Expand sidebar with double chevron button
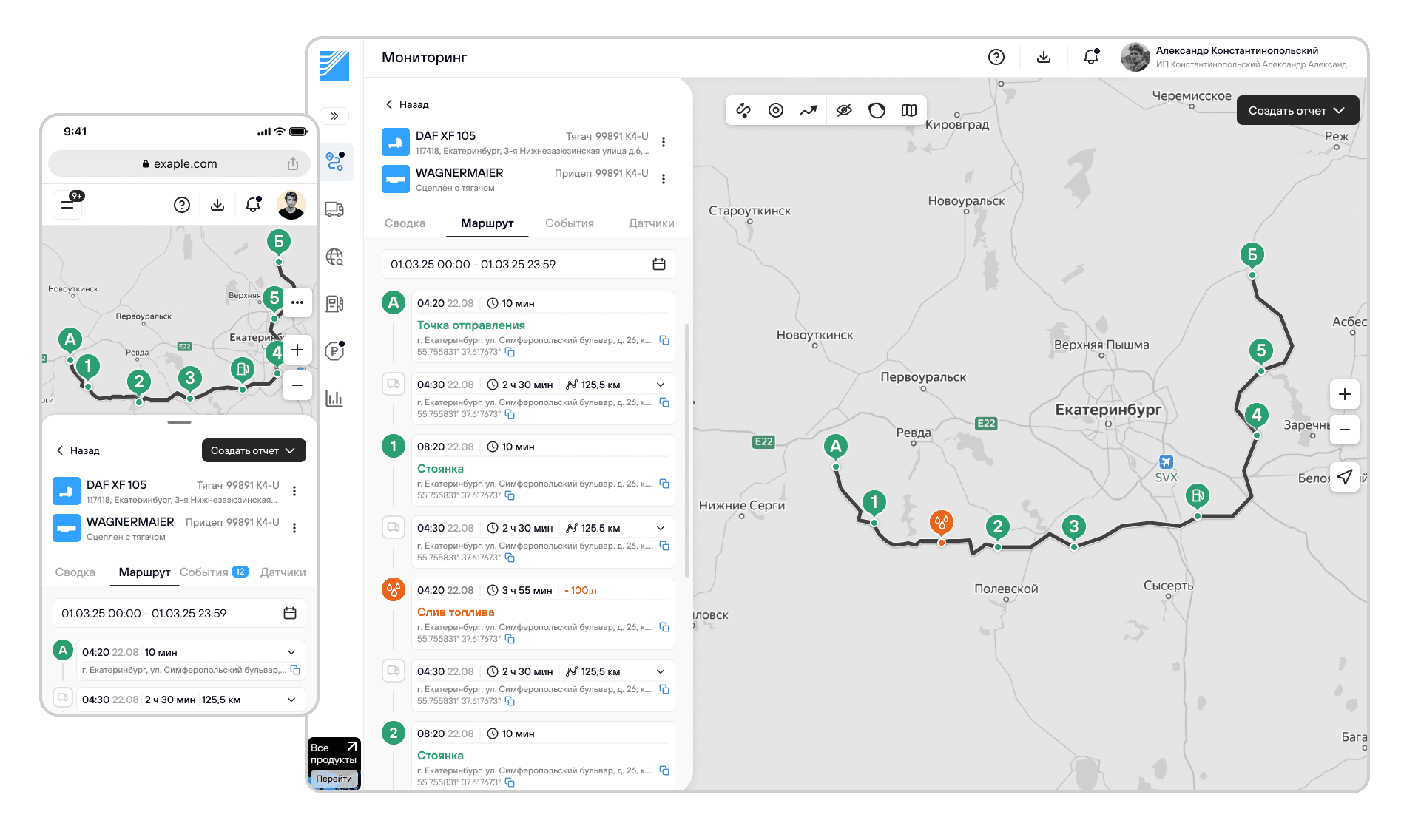 334,116
